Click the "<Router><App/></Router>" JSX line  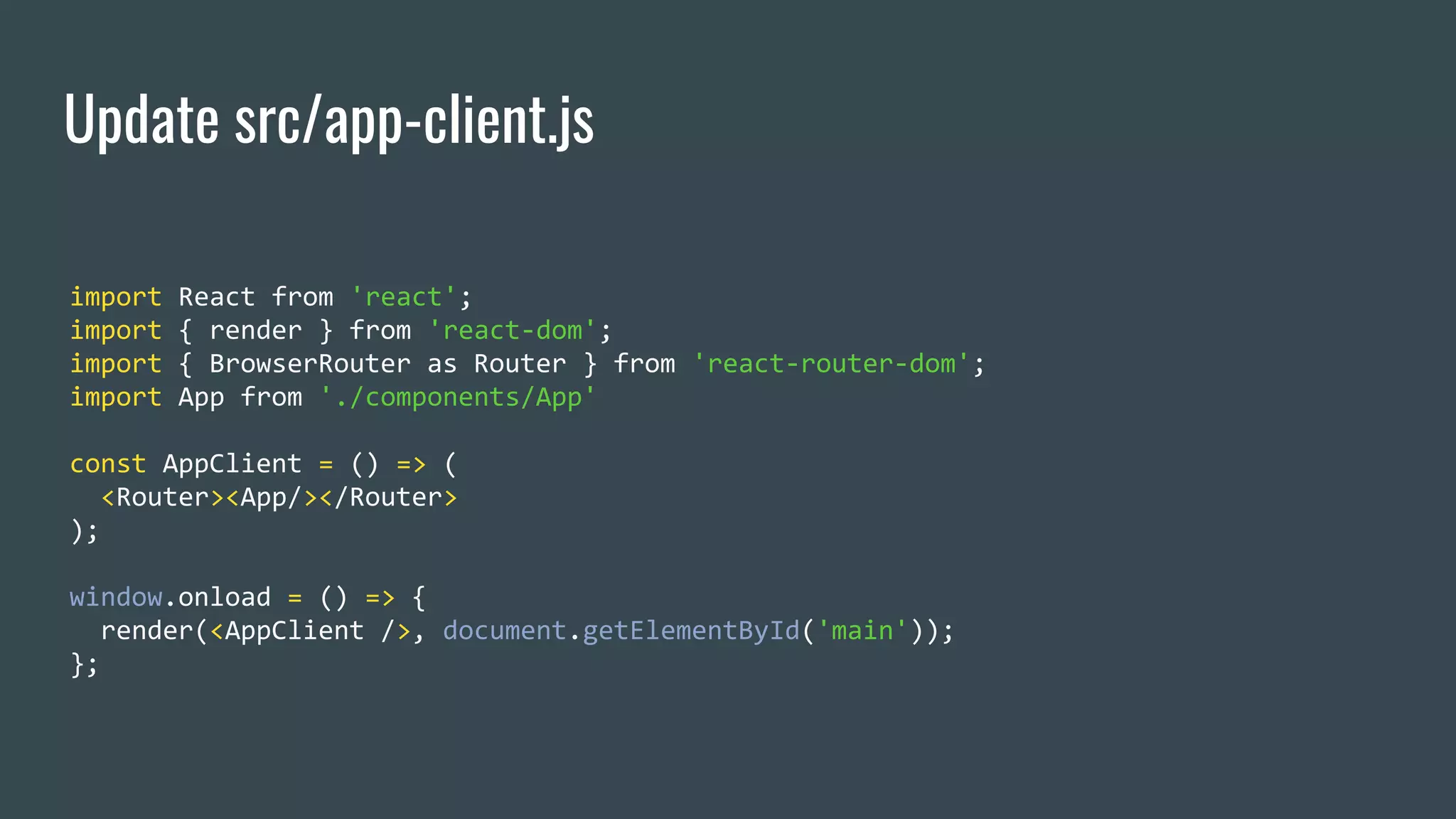point(279,498)
